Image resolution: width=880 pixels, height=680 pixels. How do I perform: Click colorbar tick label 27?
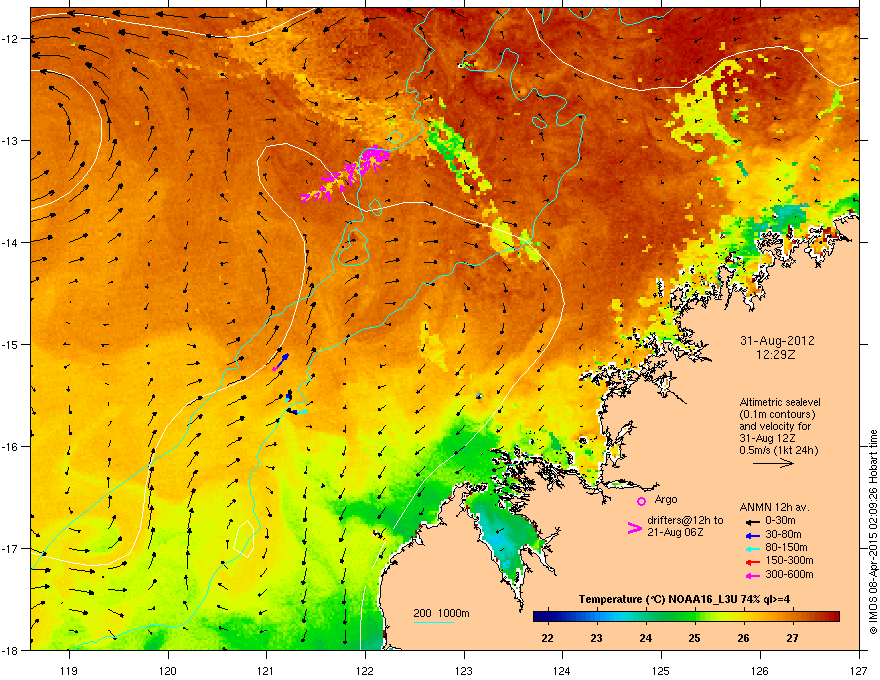pos(792,638)
